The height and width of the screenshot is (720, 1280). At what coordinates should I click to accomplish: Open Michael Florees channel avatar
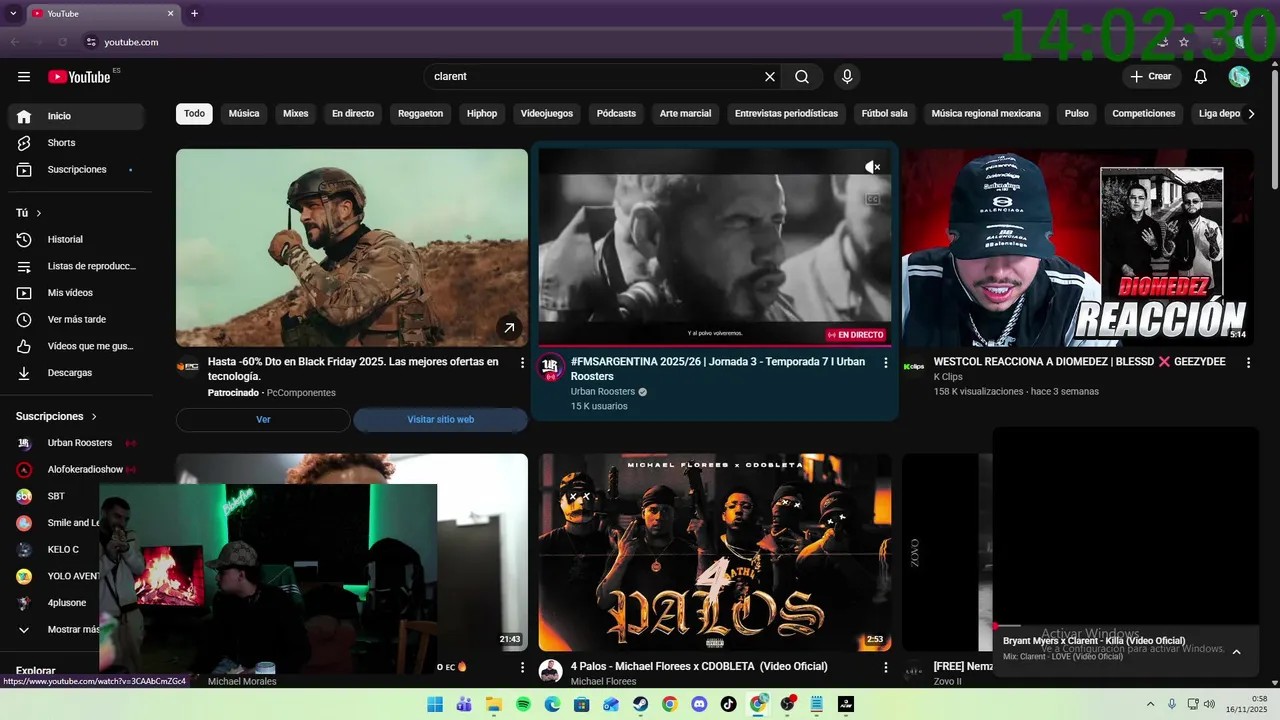coord(550,671)
